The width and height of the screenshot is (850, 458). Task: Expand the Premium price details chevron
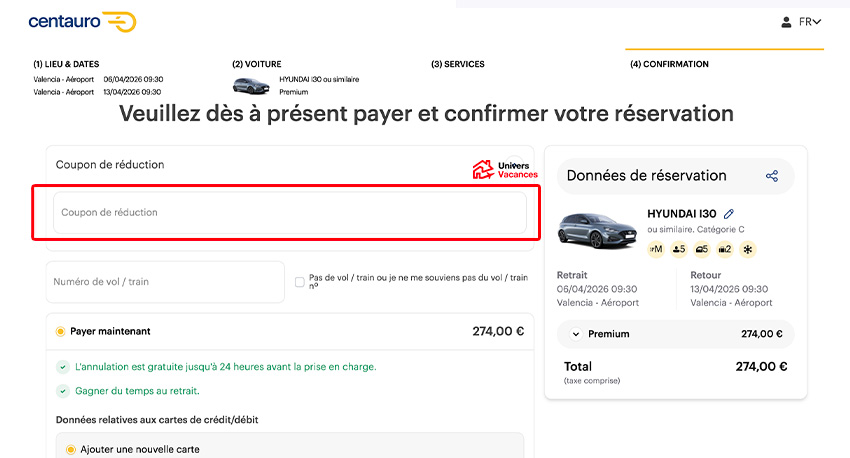tap(576, 334)
